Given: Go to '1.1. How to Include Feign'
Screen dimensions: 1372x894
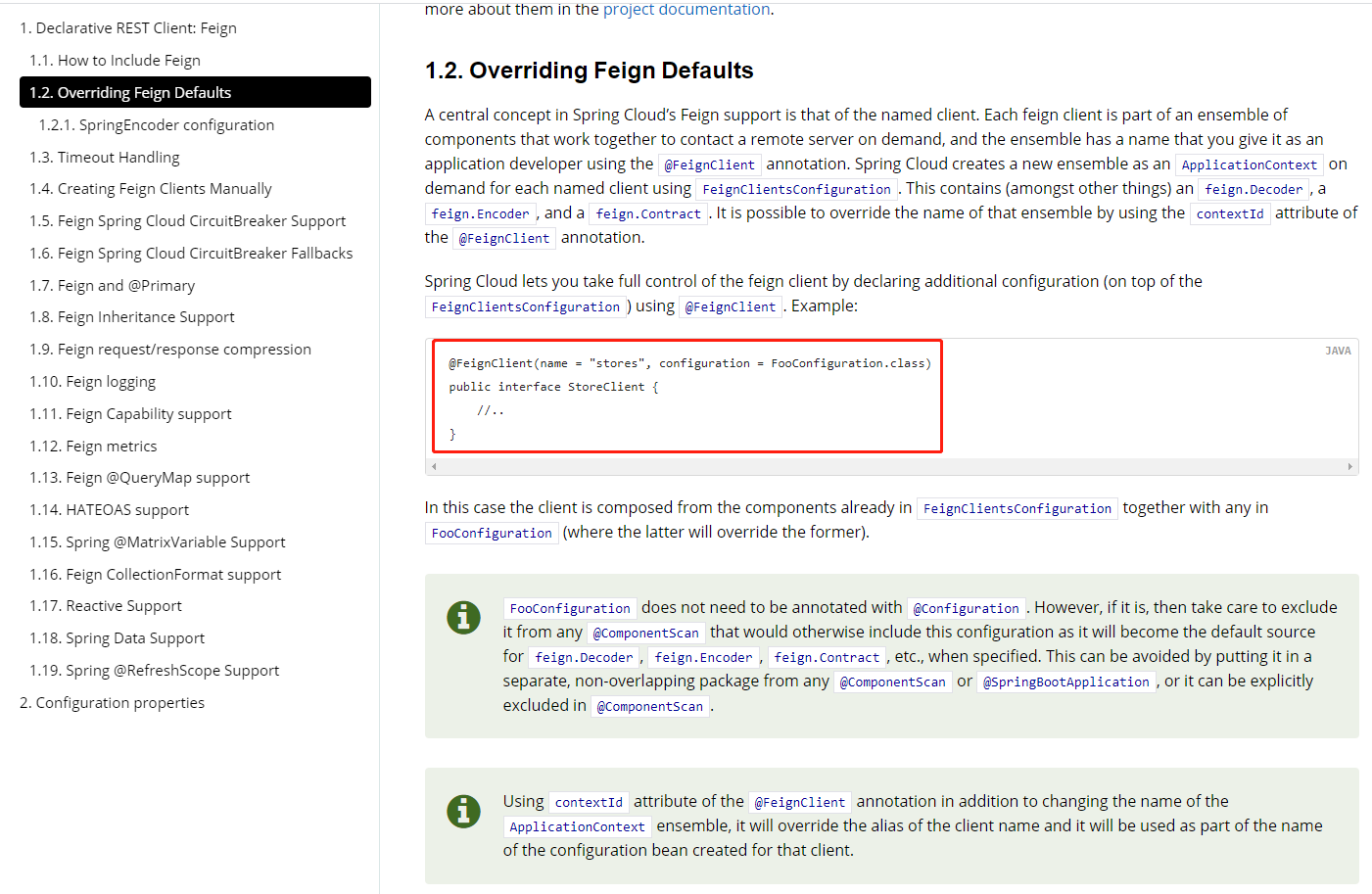Looking at the screenshot, I should (x=115, y=61).
